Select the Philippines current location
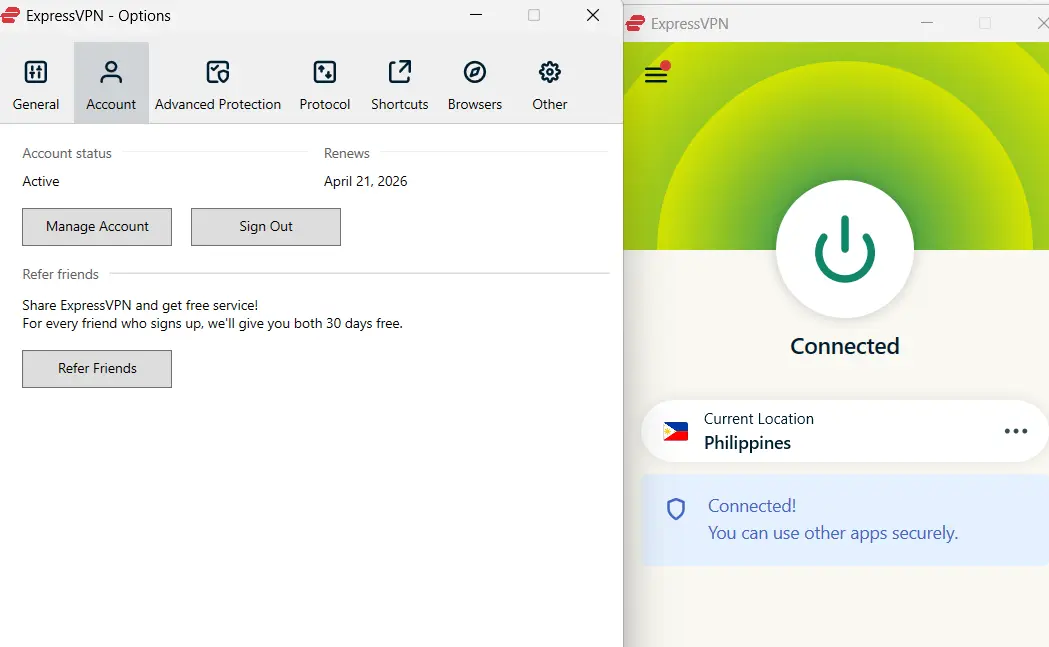 [x=844, y=431]
